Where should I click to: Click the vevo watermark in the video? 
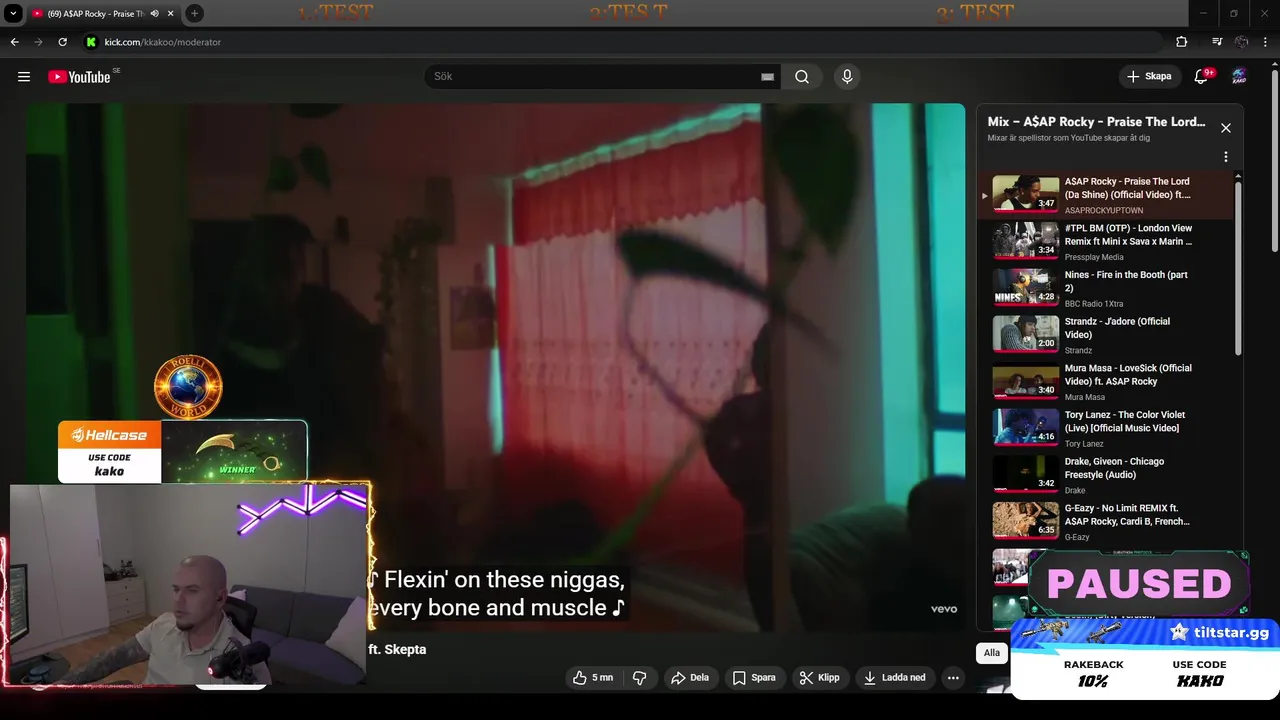tap(944, 609)
